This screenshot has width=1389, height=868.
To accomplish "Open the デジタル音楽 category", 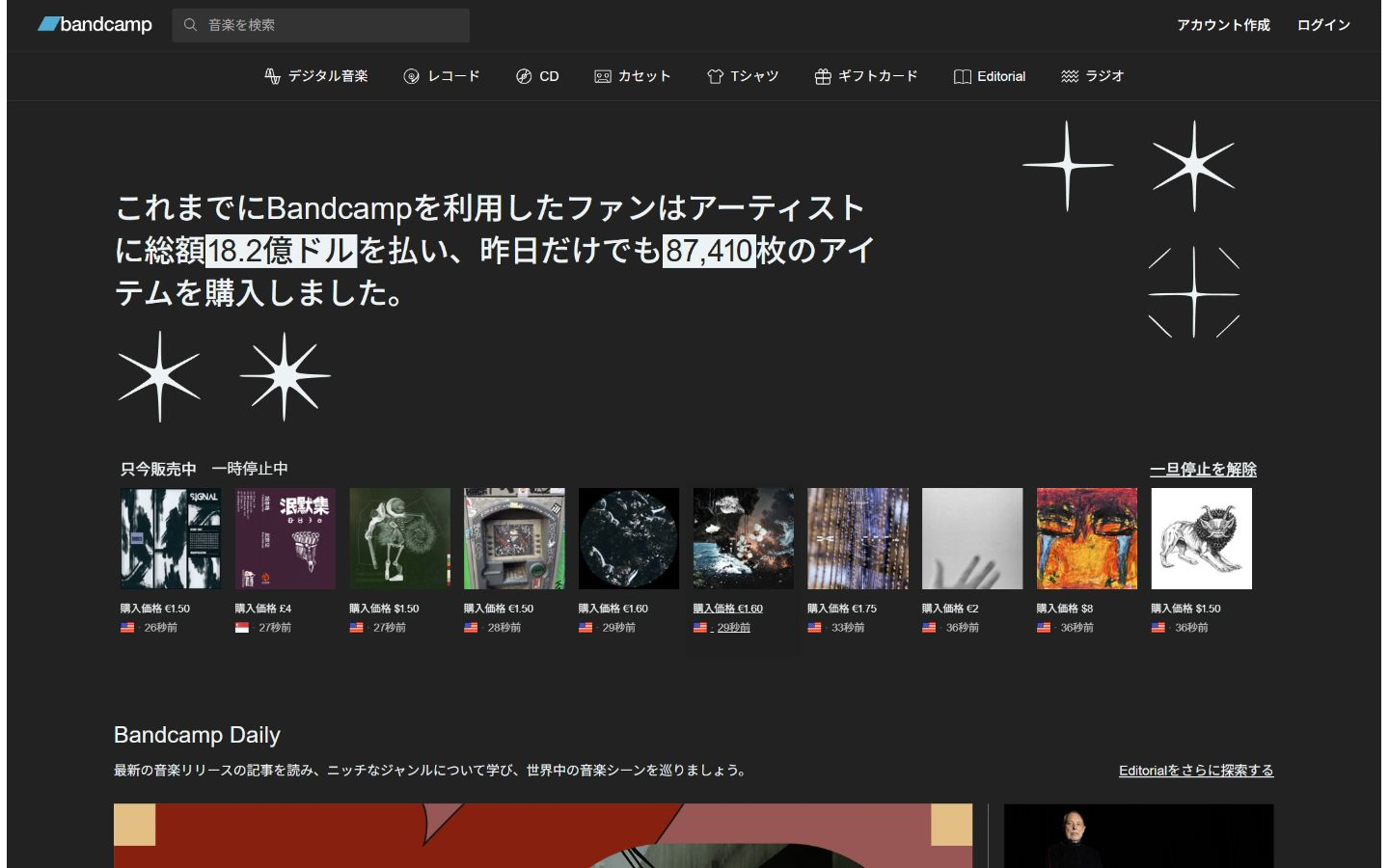I will [316, 76].
